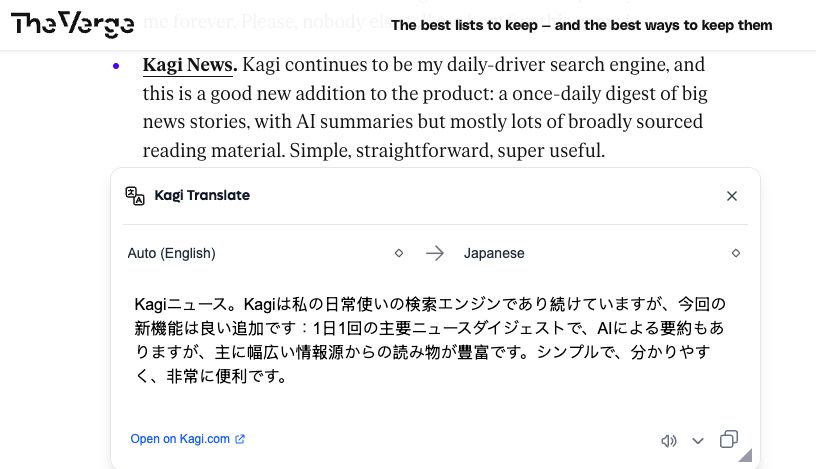Select the Japanese target language label
This screenshot has height=469, width=816.
tap(494, 253)
